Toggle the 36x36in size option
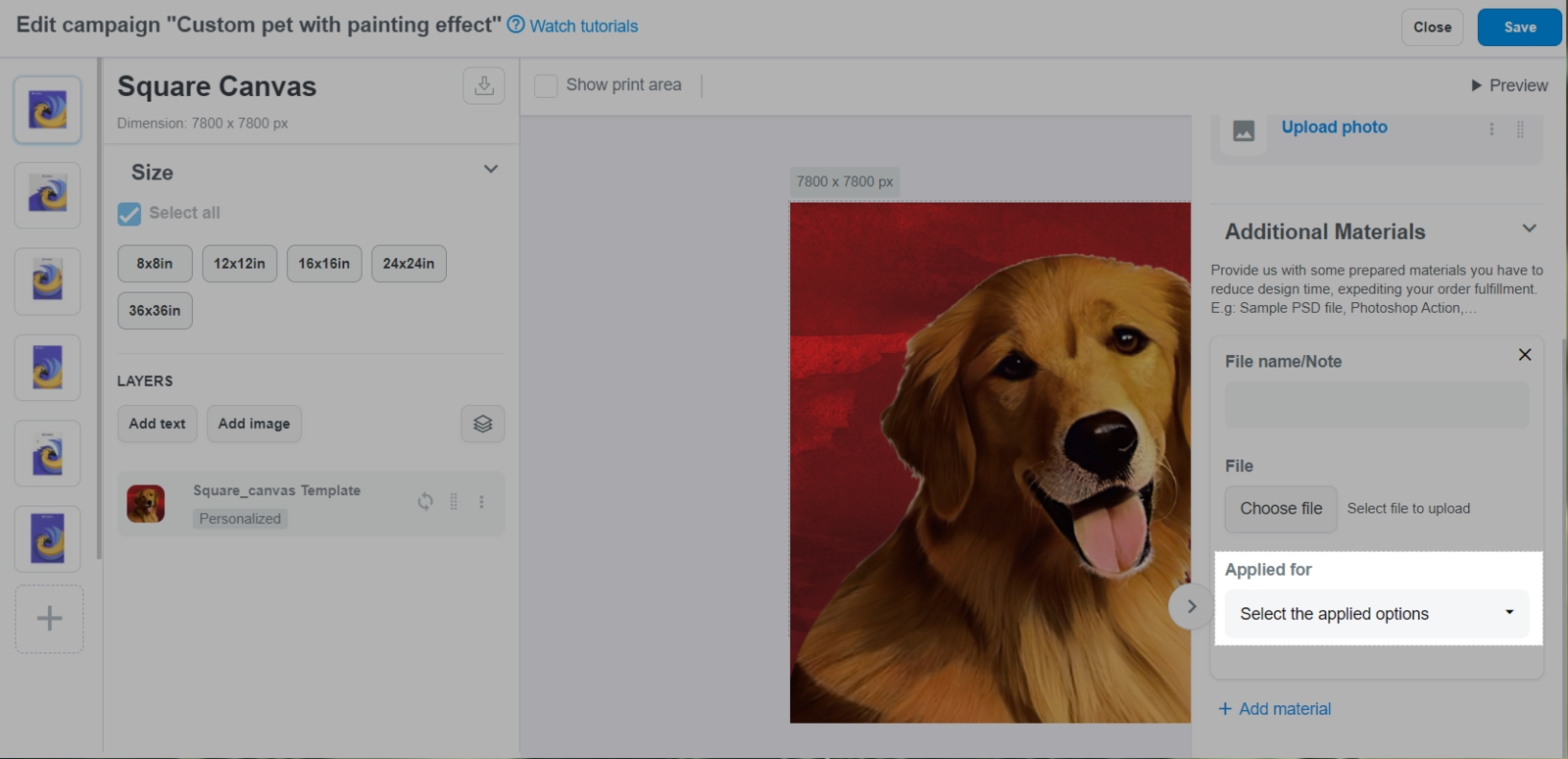This screenshot has height=759, width=1568. (155, 311)
